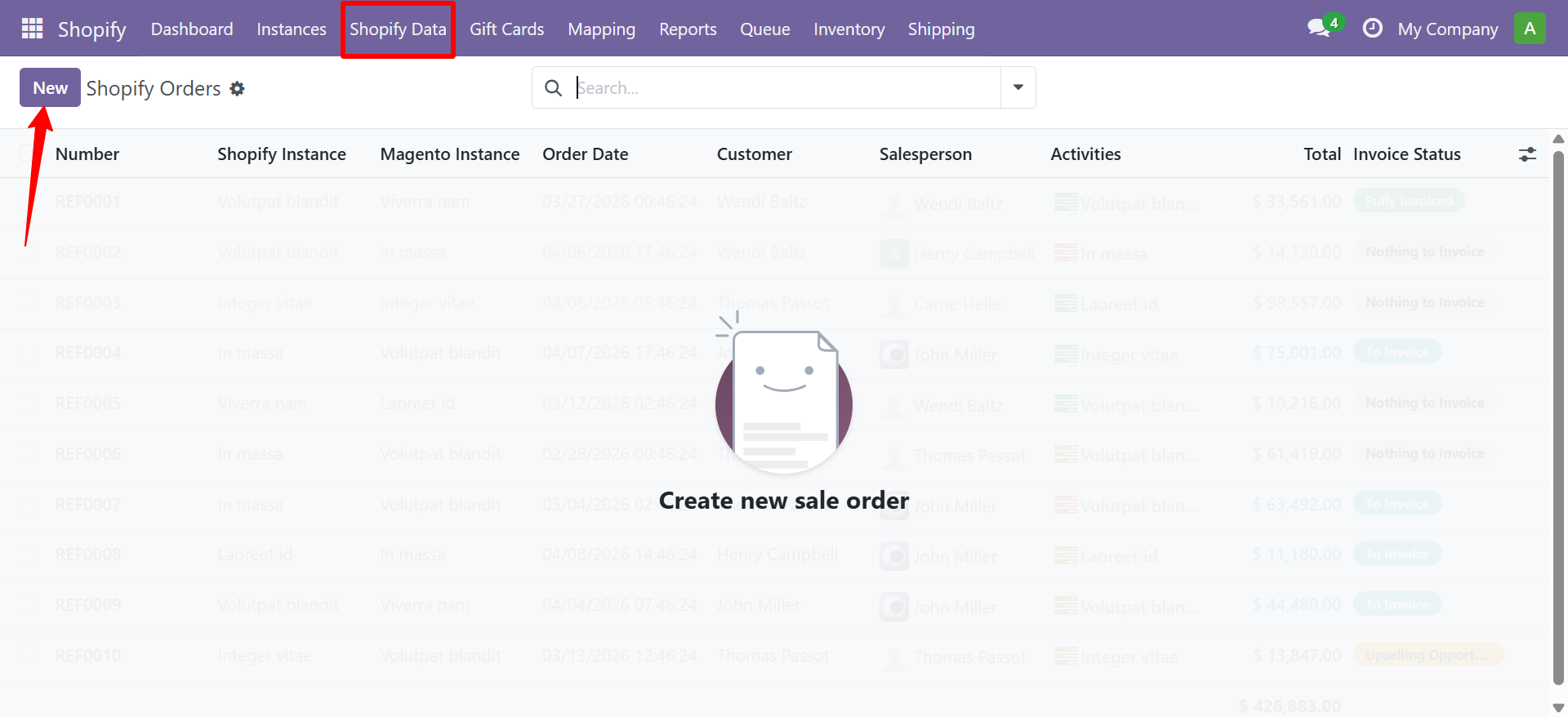
Task: Click the vertical scrollbar thumb
Action: [1558, 418]
